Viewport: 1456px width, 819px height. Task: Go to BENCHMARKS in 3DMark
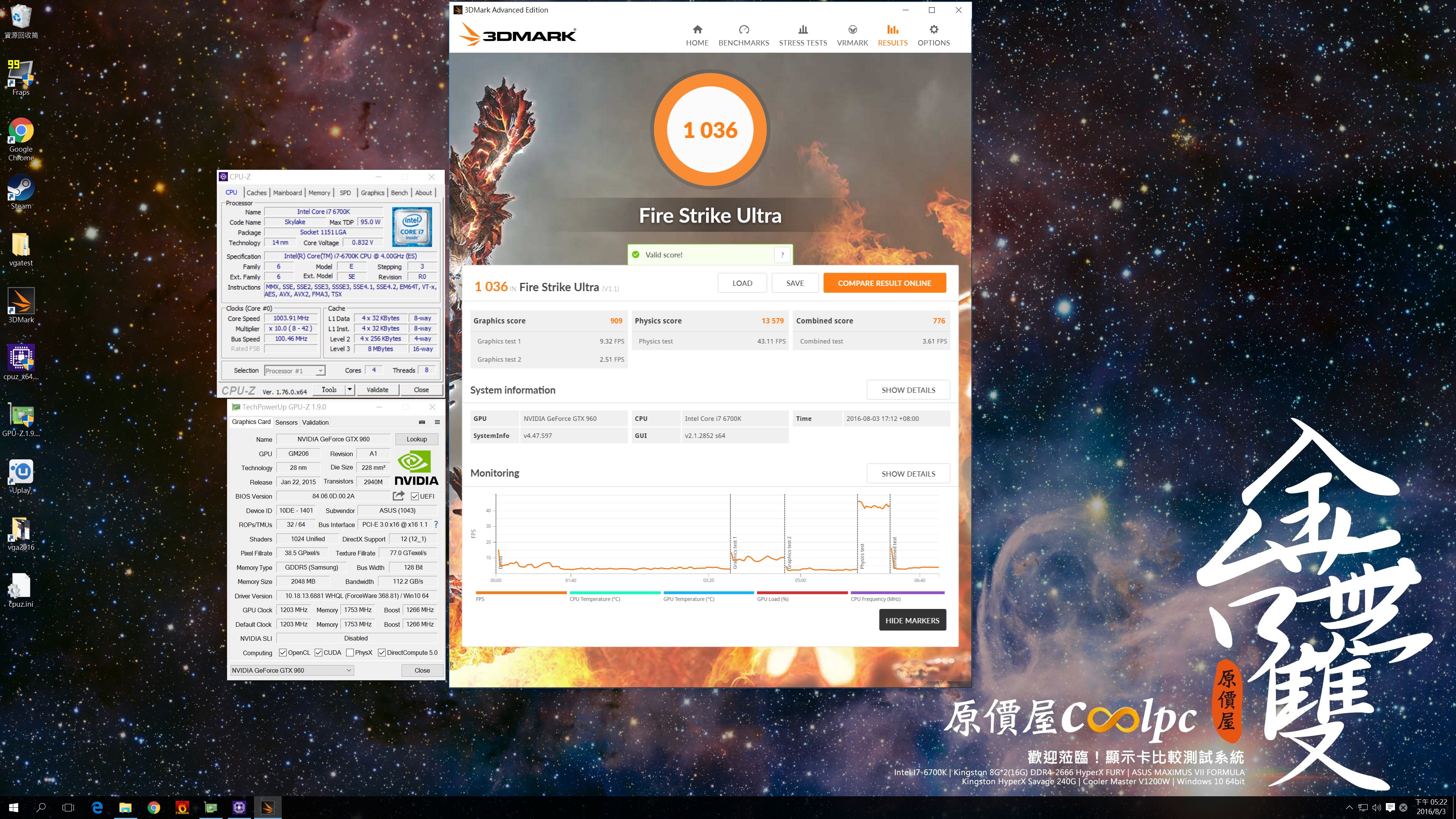point(743,36)
